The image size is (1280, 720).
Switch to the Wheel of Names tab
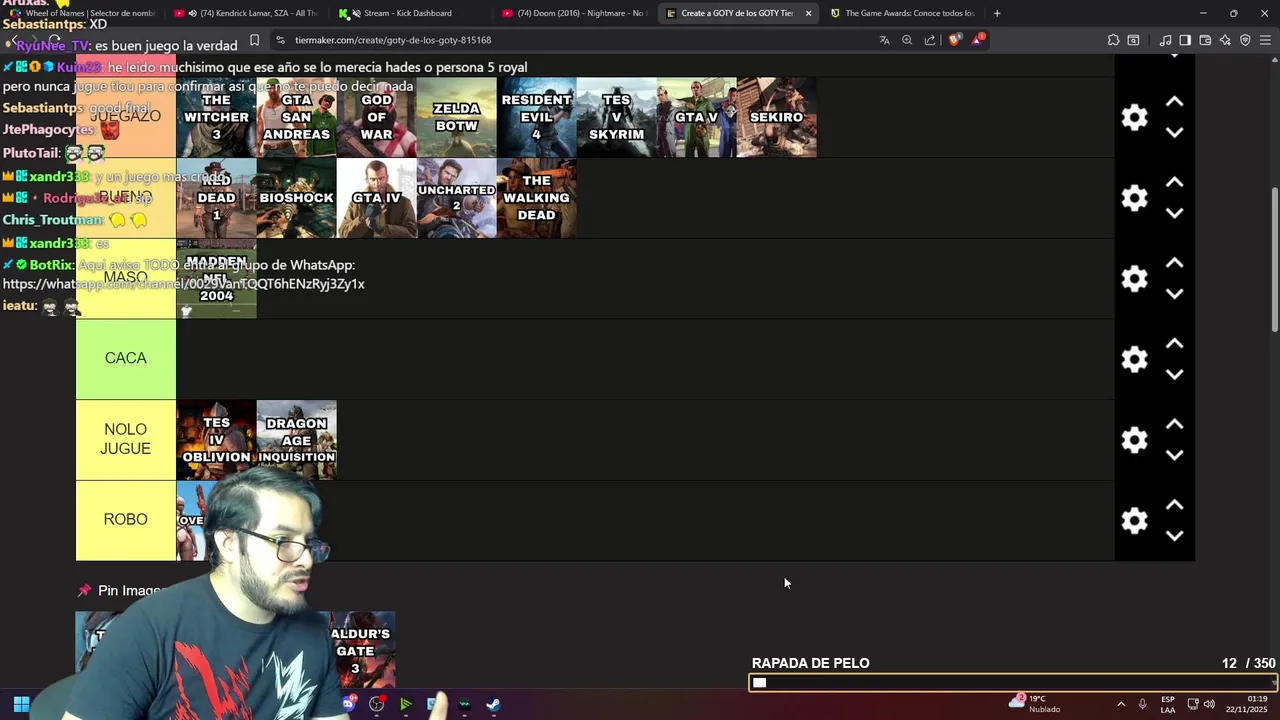click(82, 13)
